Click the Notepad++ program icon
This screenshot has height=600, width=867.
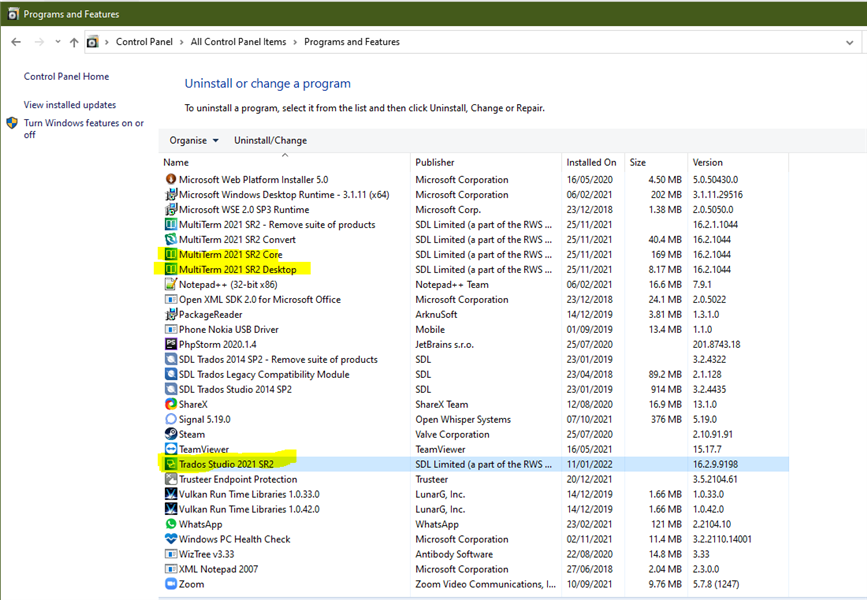coord(171,284)
